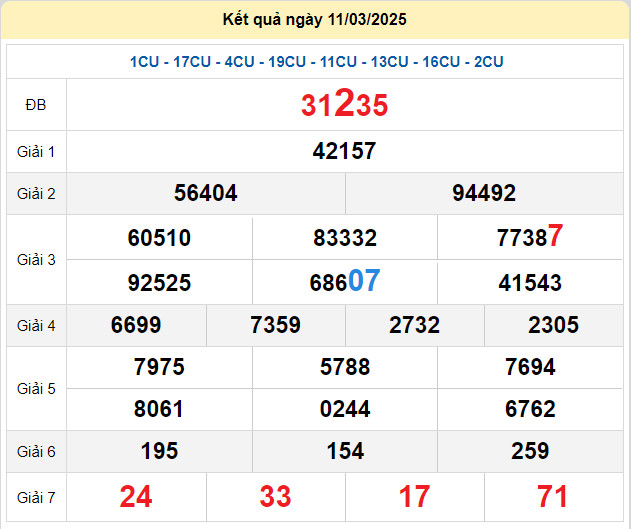Select fifth prize number 7694
The image size is (631, 529).
click(x=530, y=367)
